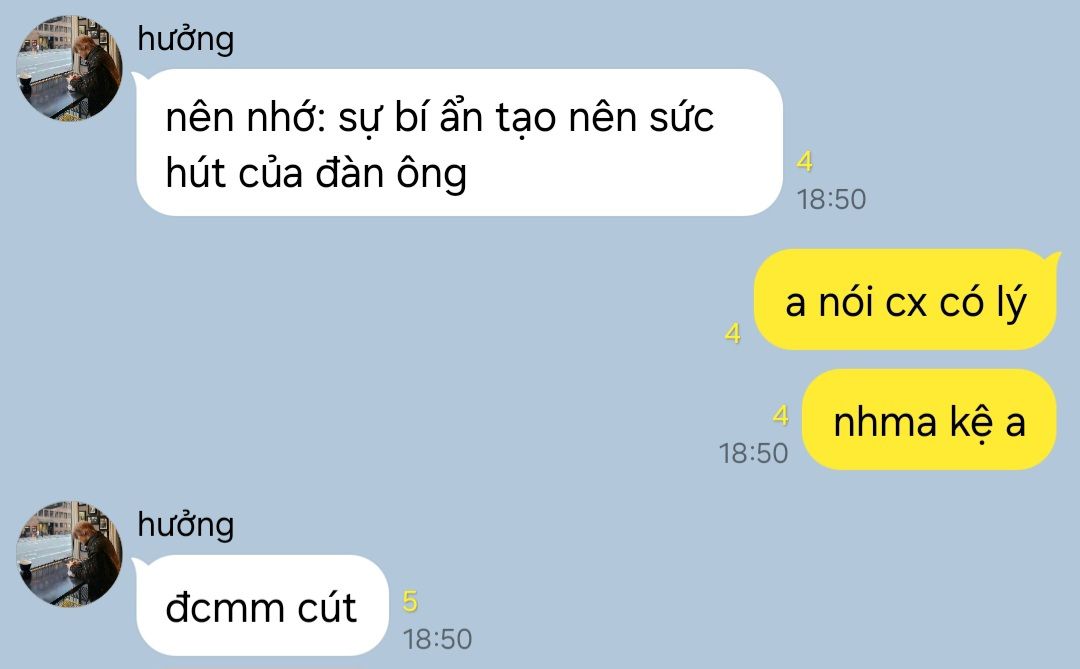Select the yellow bubble "nhma kệ a"
This screenshot has width=1080, height=669.
(x=929, y=420)
